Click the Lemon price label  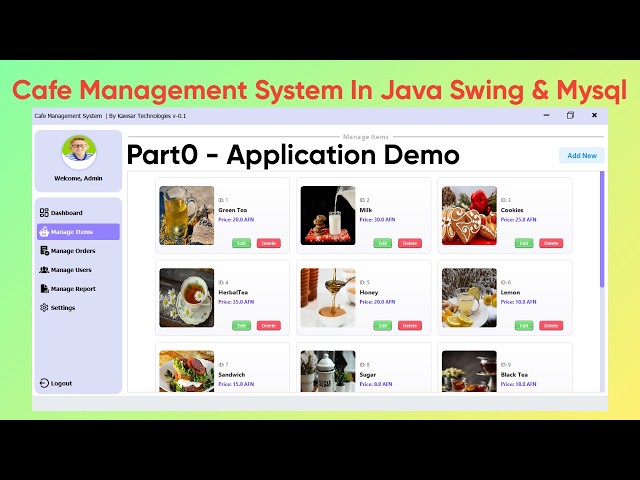[519, 302]
